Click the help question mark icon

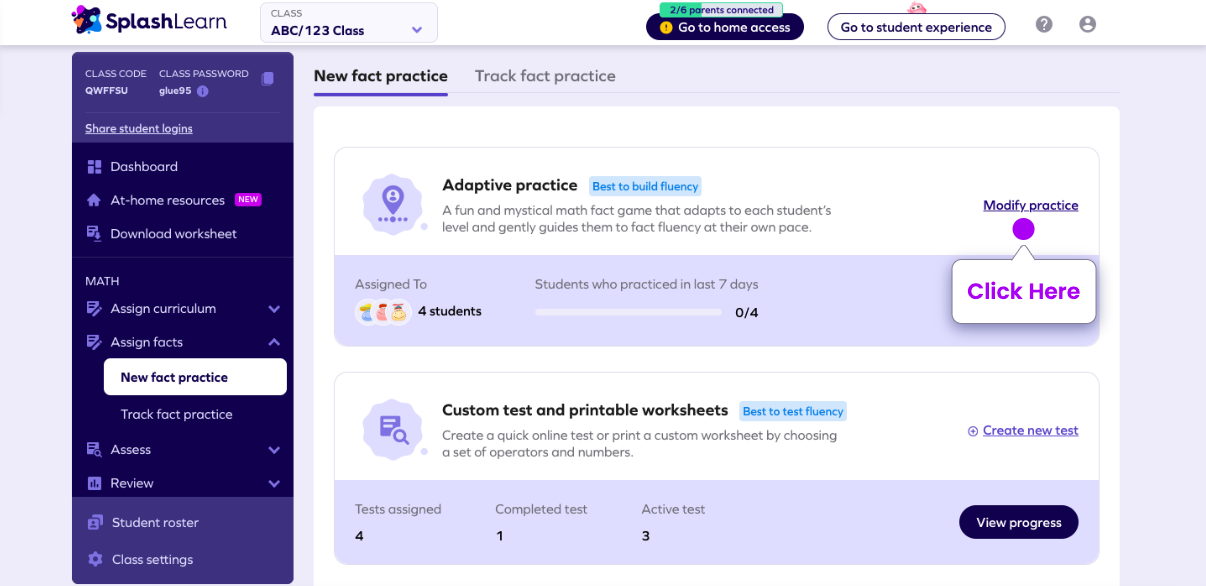pos(1044,24)
